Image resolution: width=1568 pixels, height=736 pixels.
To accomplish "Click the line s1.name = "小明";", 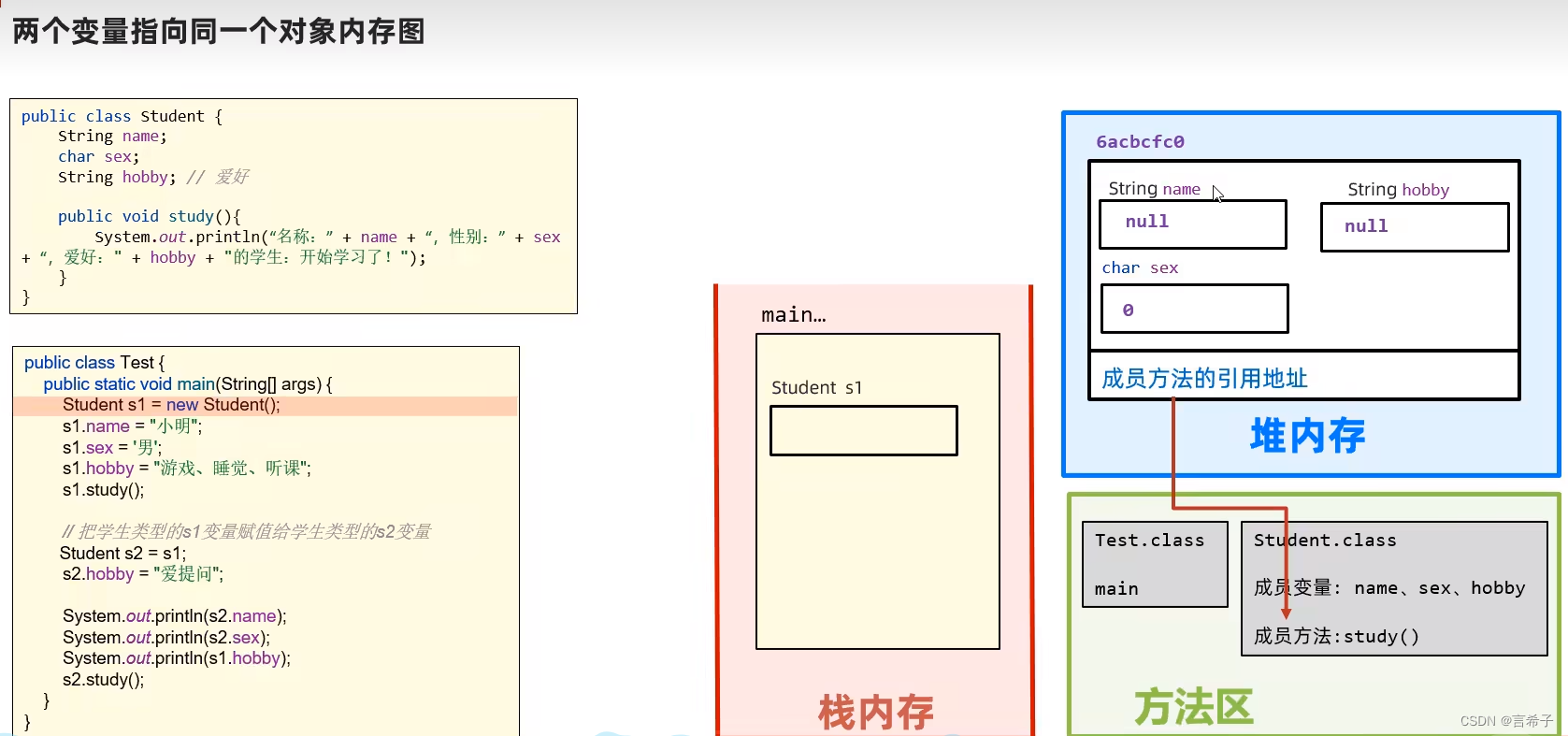I will coord(132,426).
